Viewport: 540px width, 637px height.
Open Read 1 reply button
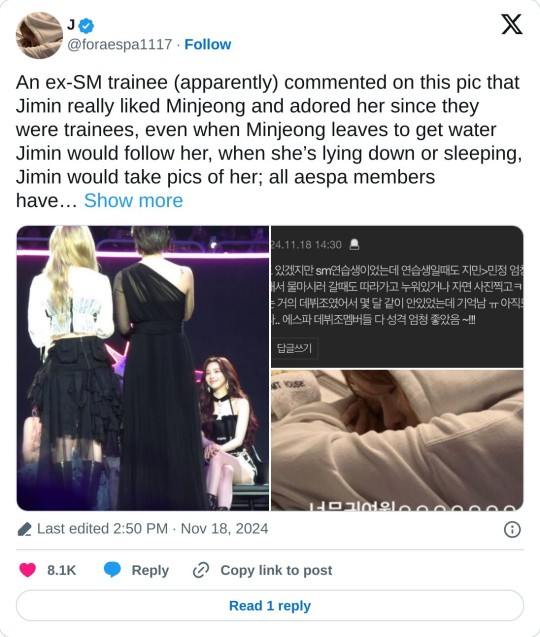[270, 606]
